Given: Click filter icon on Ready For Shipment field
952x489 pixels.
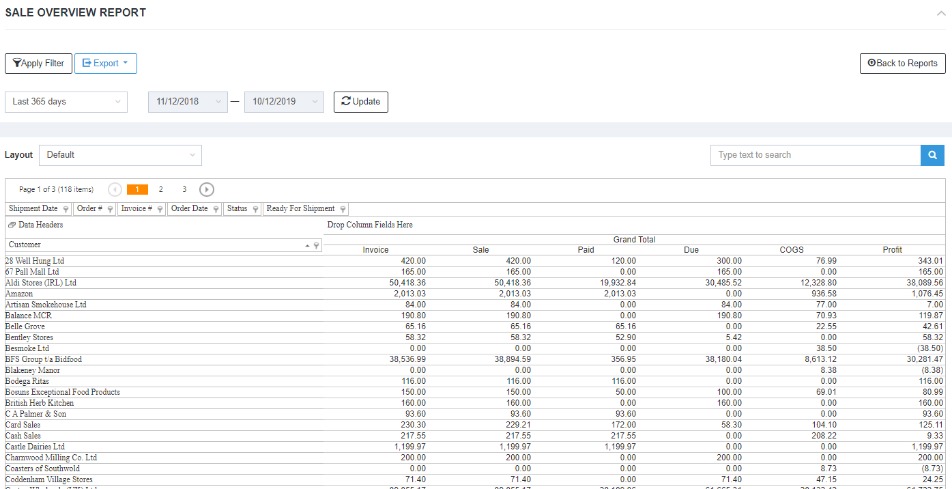Looking at the screenshot, I should click(343, 209).
